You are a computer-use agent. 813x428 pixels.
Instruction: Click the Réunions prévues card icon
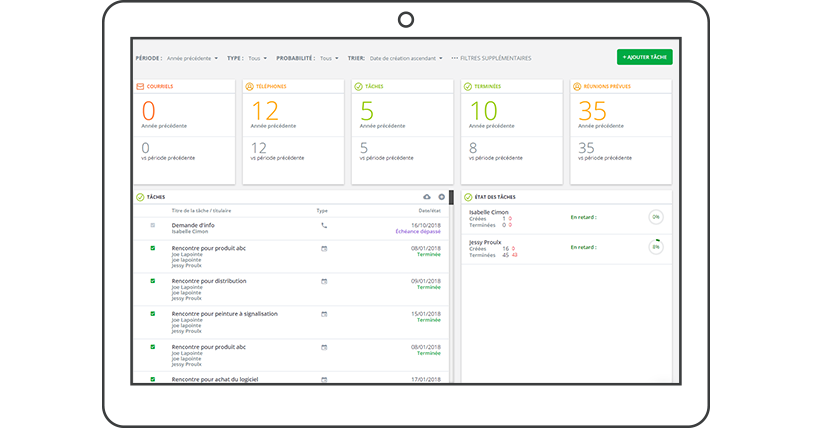click(x=577, y=87)
